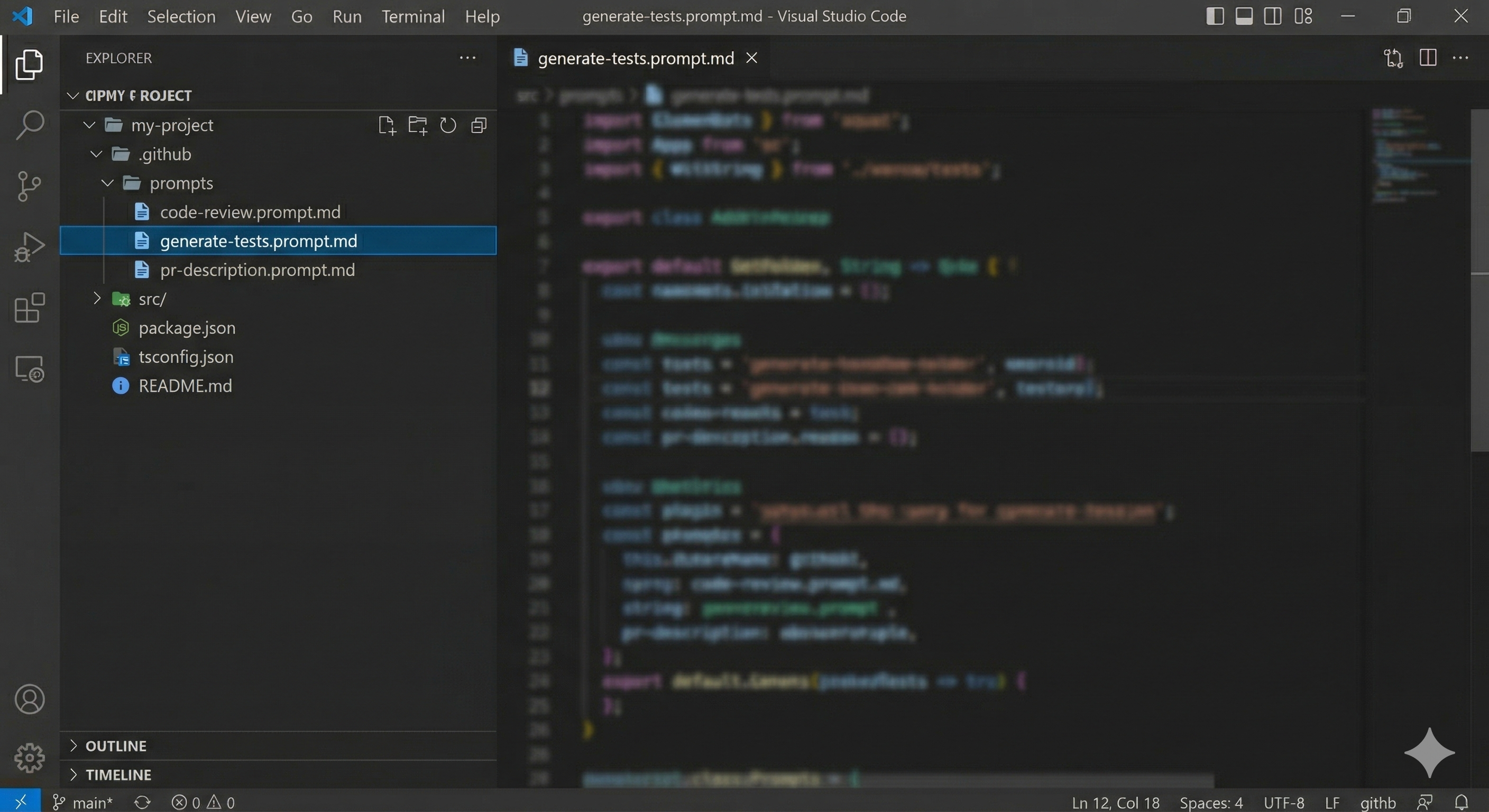Open the Extensions view
The height and width of the screenshot is (812, 1489).
coord(29,308)
